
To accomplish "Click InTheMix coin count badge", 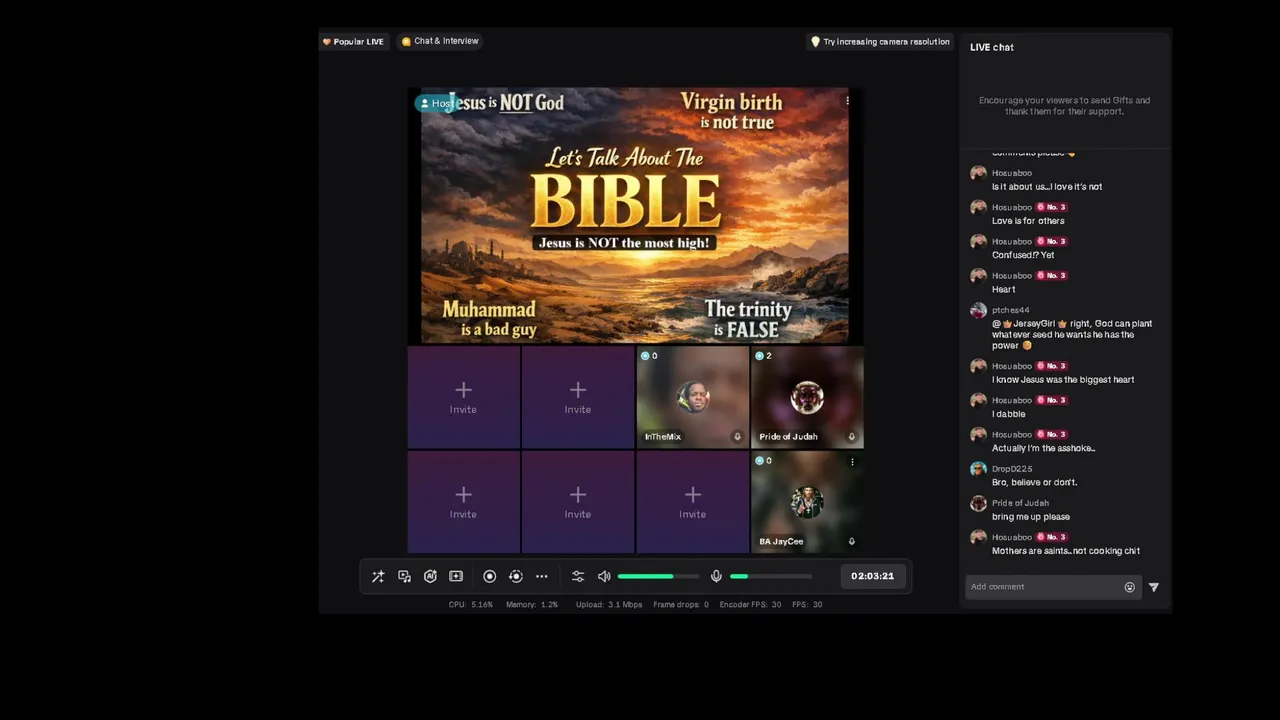I will [650, 356].
